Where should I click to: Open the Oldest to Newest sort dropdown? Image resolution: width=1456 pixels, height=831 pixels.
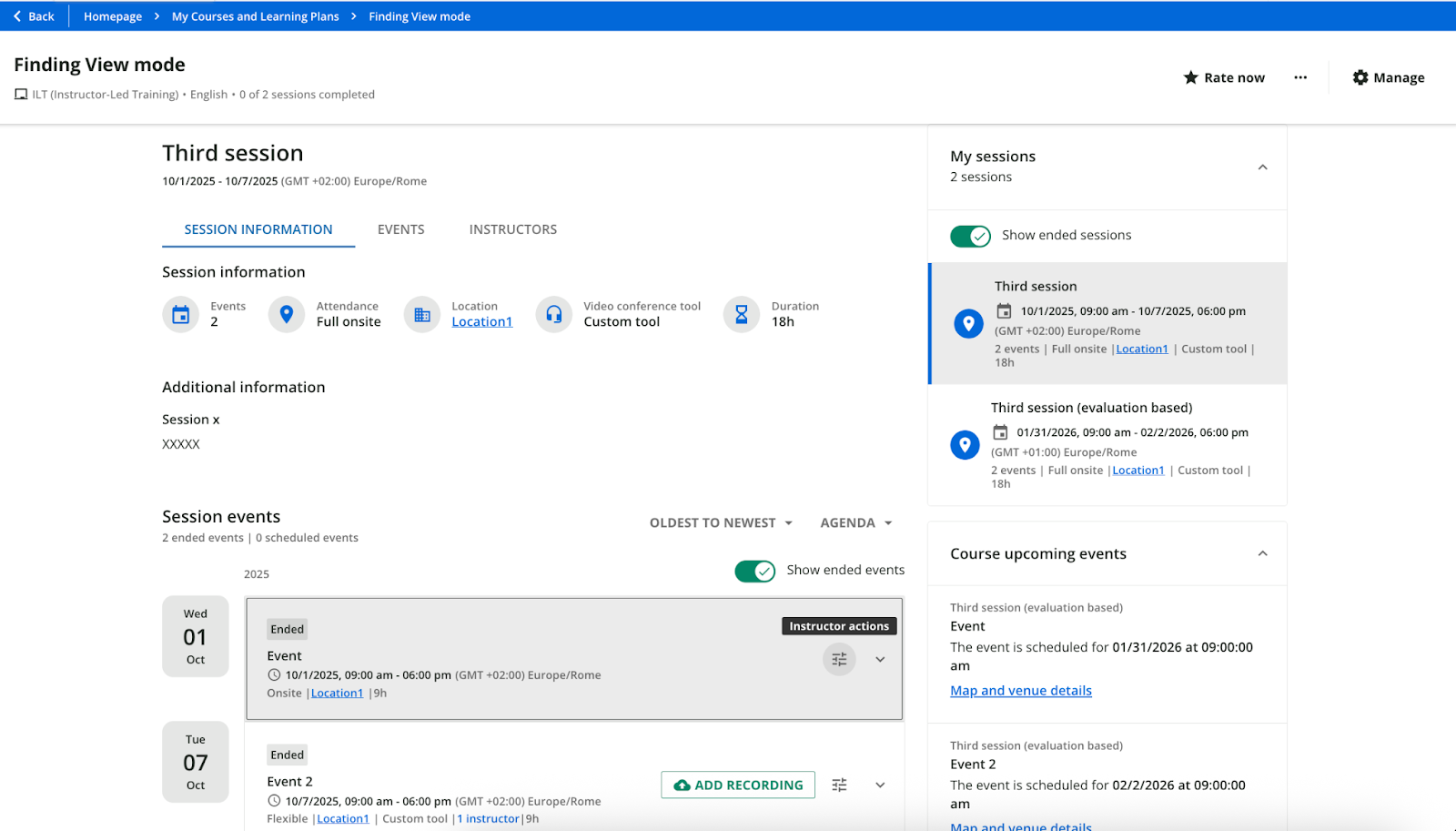tap(721, 523)
